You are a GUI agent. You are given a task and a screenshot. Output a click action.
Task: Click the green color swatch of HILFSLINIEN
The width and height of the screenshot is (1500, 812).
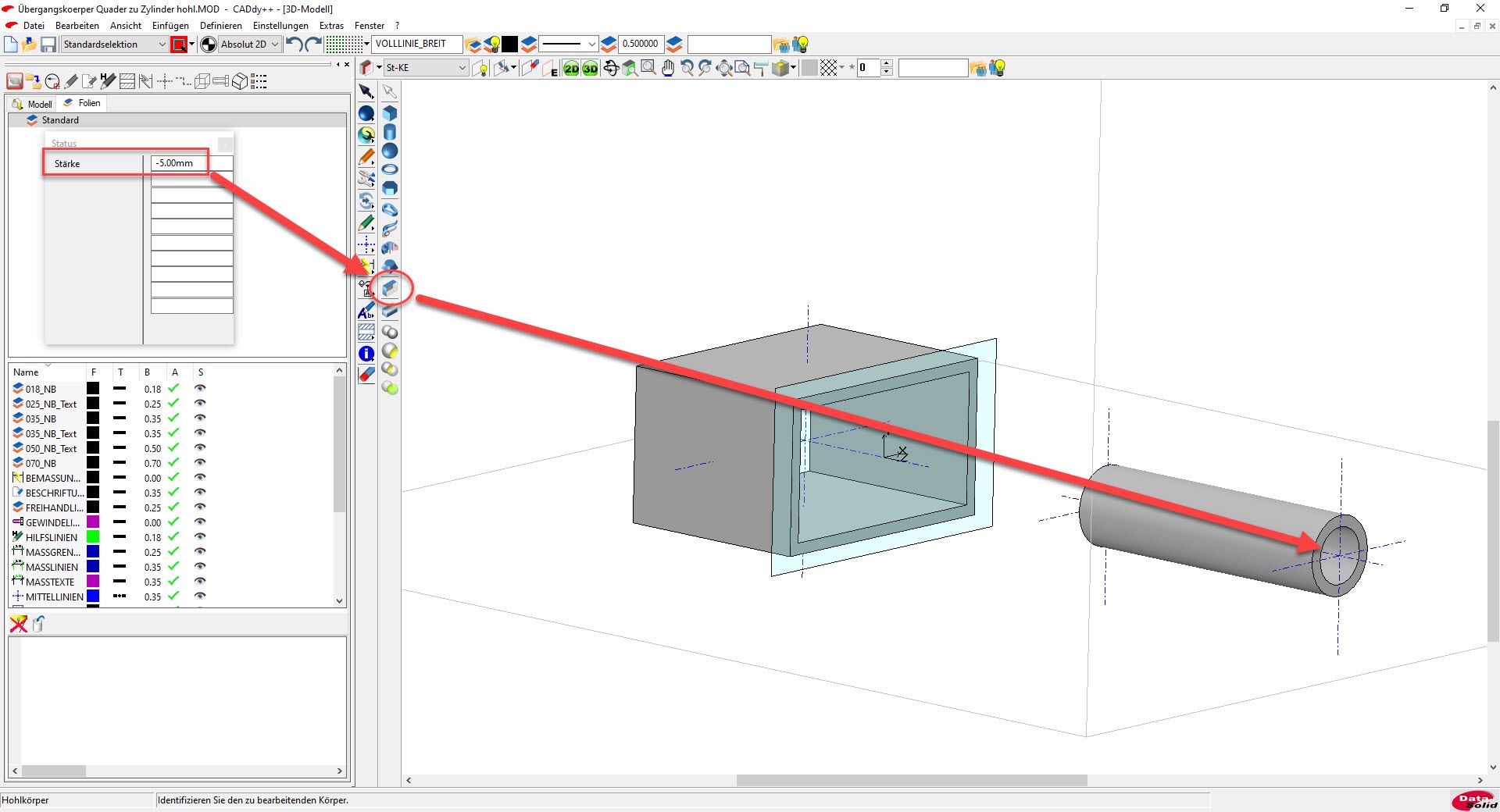coord(93,537)
